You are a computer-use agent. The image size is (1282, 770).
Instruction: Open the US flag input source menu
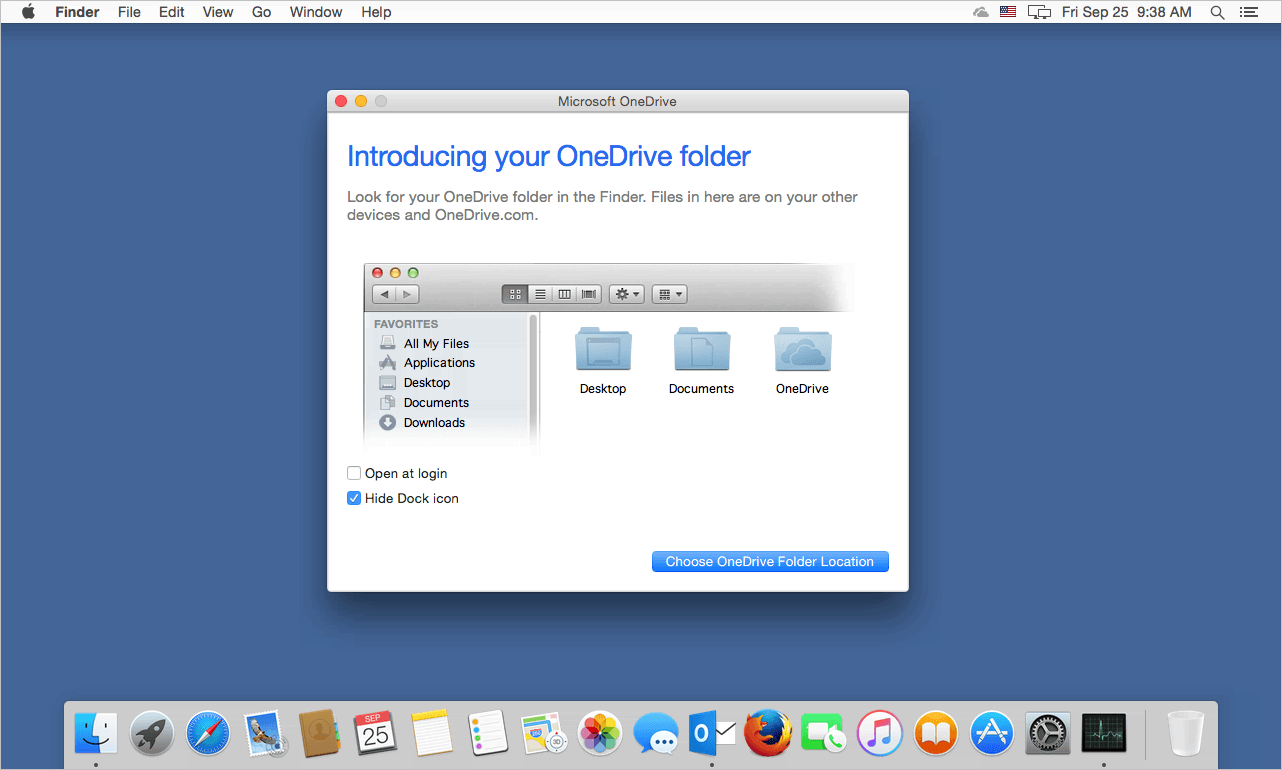1008,12
